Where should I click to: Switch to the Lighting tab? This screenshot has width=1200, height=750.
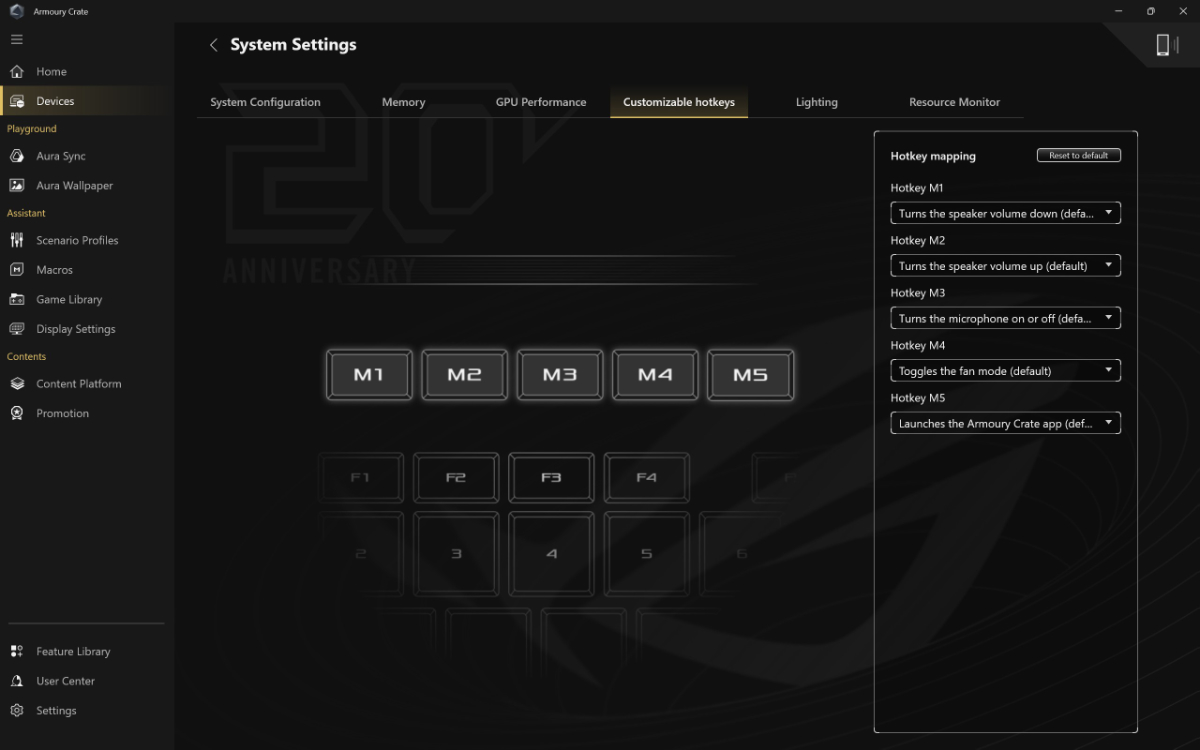[817, 102]
